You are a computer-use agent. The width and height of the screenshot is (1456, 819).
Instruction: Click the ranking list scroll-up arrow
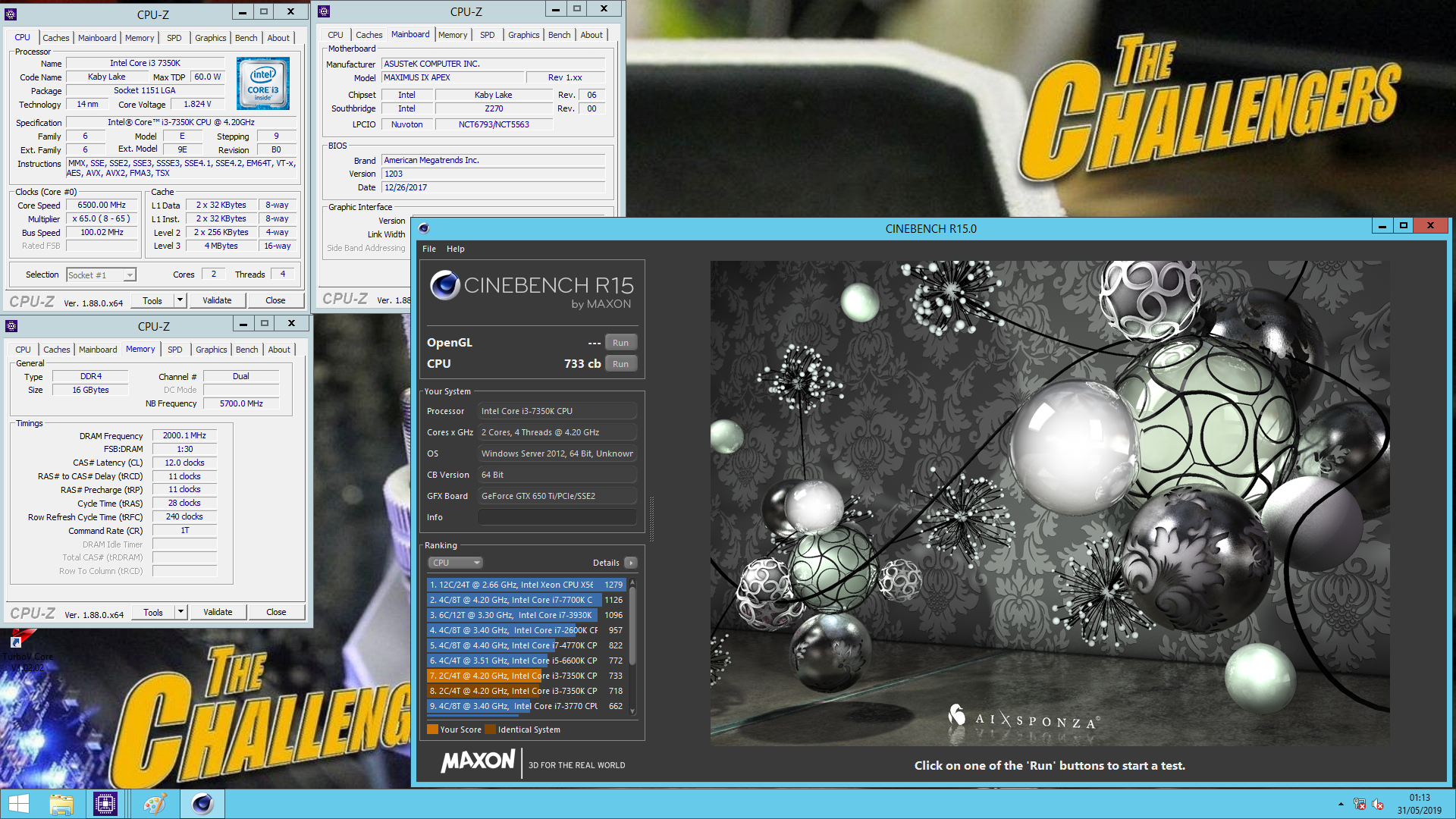click(632, 582)
